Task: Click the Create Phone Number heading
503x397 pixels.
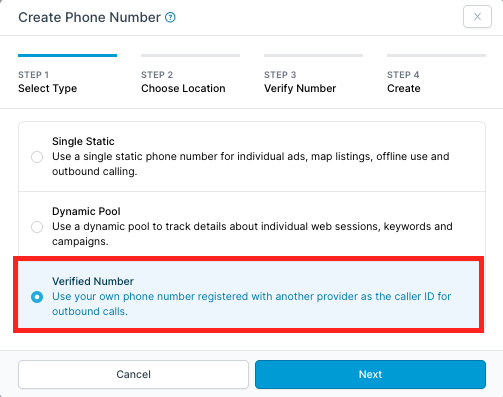Action: point(89,17)
